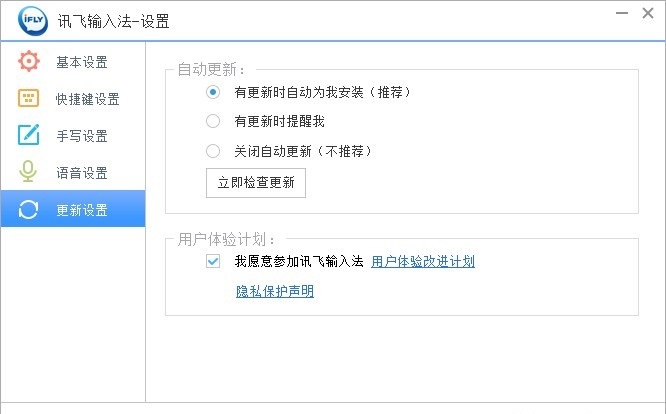Select the 语音设置 text label

(82, 173)
